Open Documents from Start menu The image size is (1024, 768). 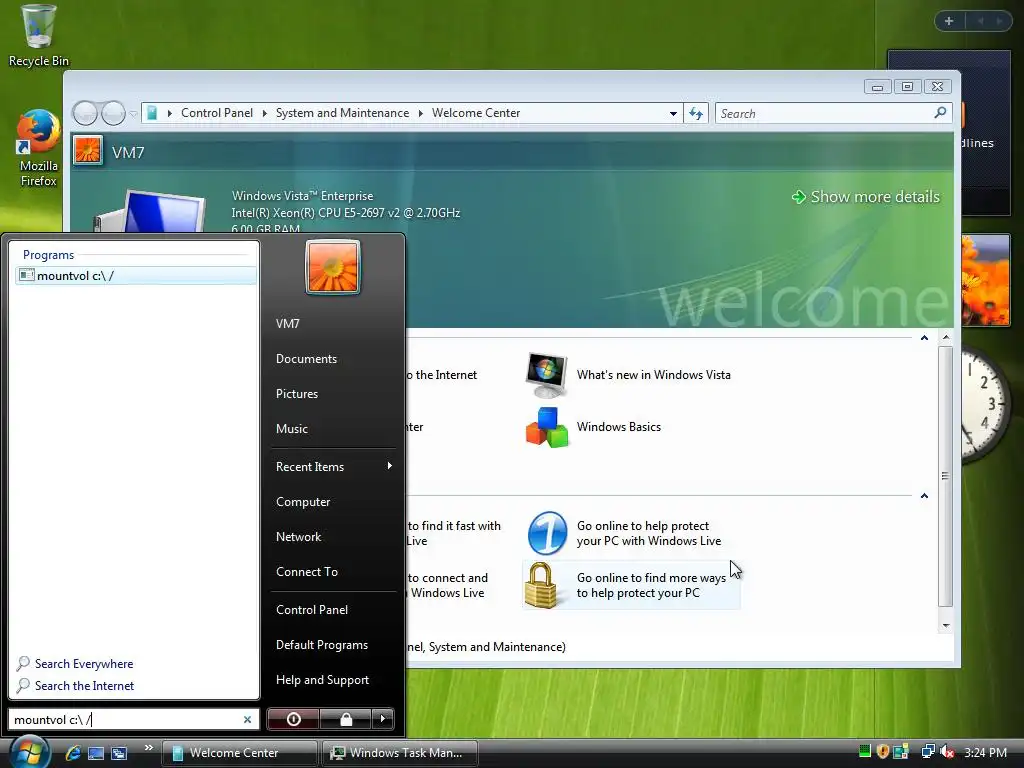306,359
